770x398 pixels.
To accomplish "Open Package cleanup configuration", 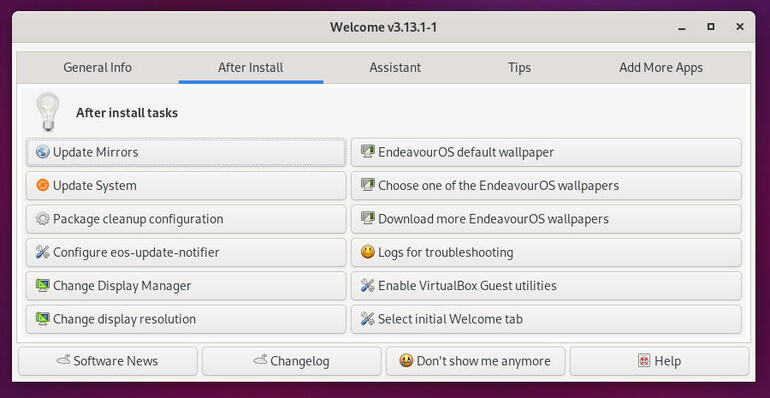I will pos(186,219).
